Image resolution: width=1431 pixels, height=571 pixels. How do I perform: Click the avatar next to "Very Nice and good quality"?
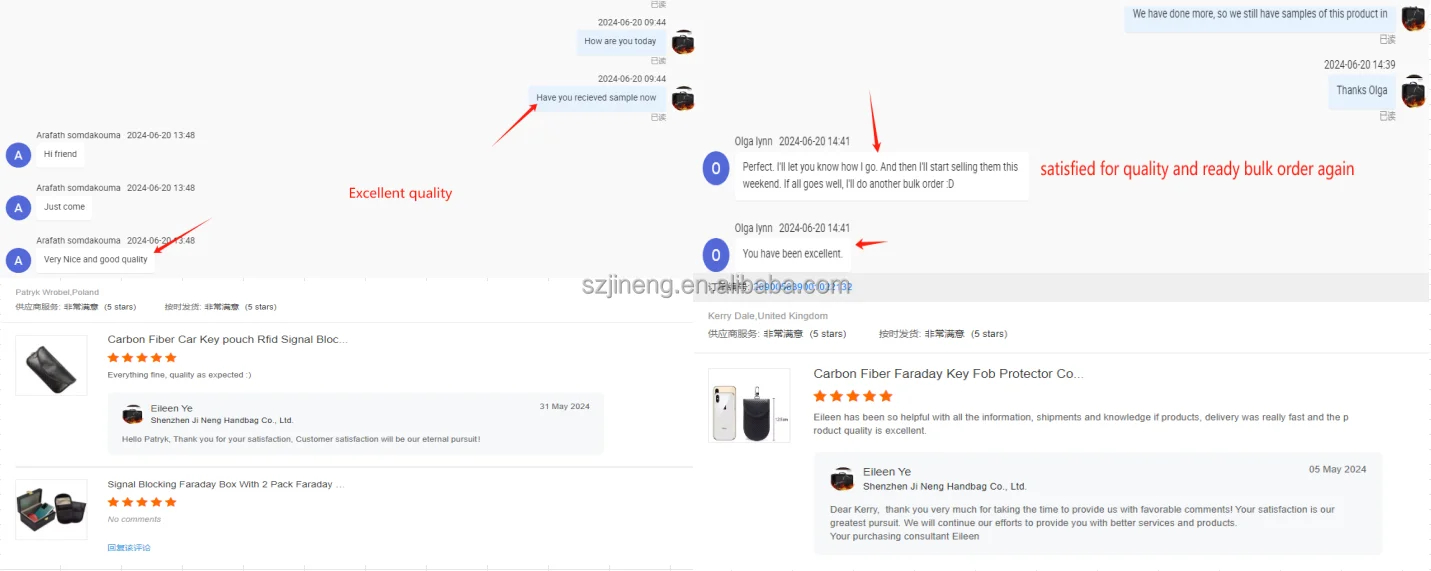pos(18,260)
